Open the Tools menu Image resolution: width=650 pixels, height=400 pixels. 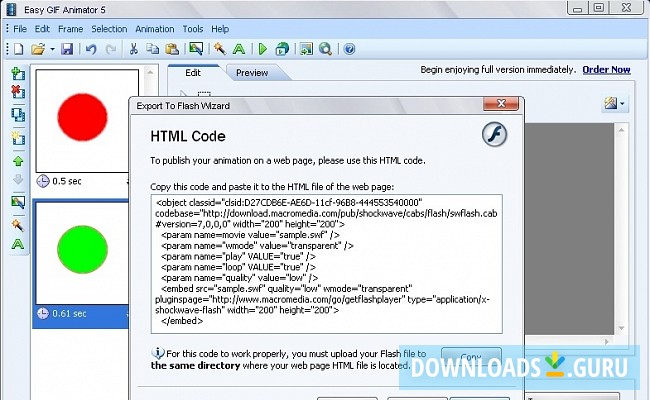[193, 29]
